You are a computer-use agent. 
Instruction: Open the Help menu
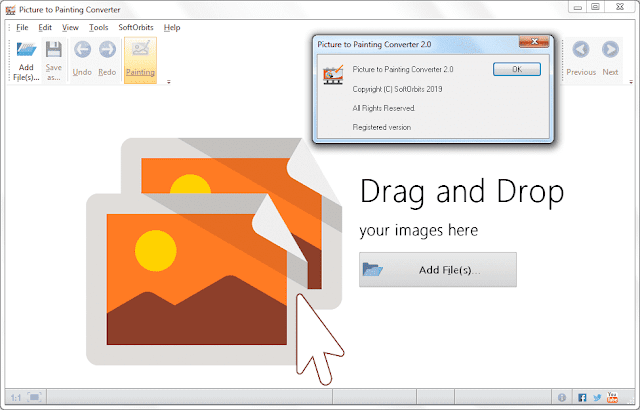click(172, 27)
